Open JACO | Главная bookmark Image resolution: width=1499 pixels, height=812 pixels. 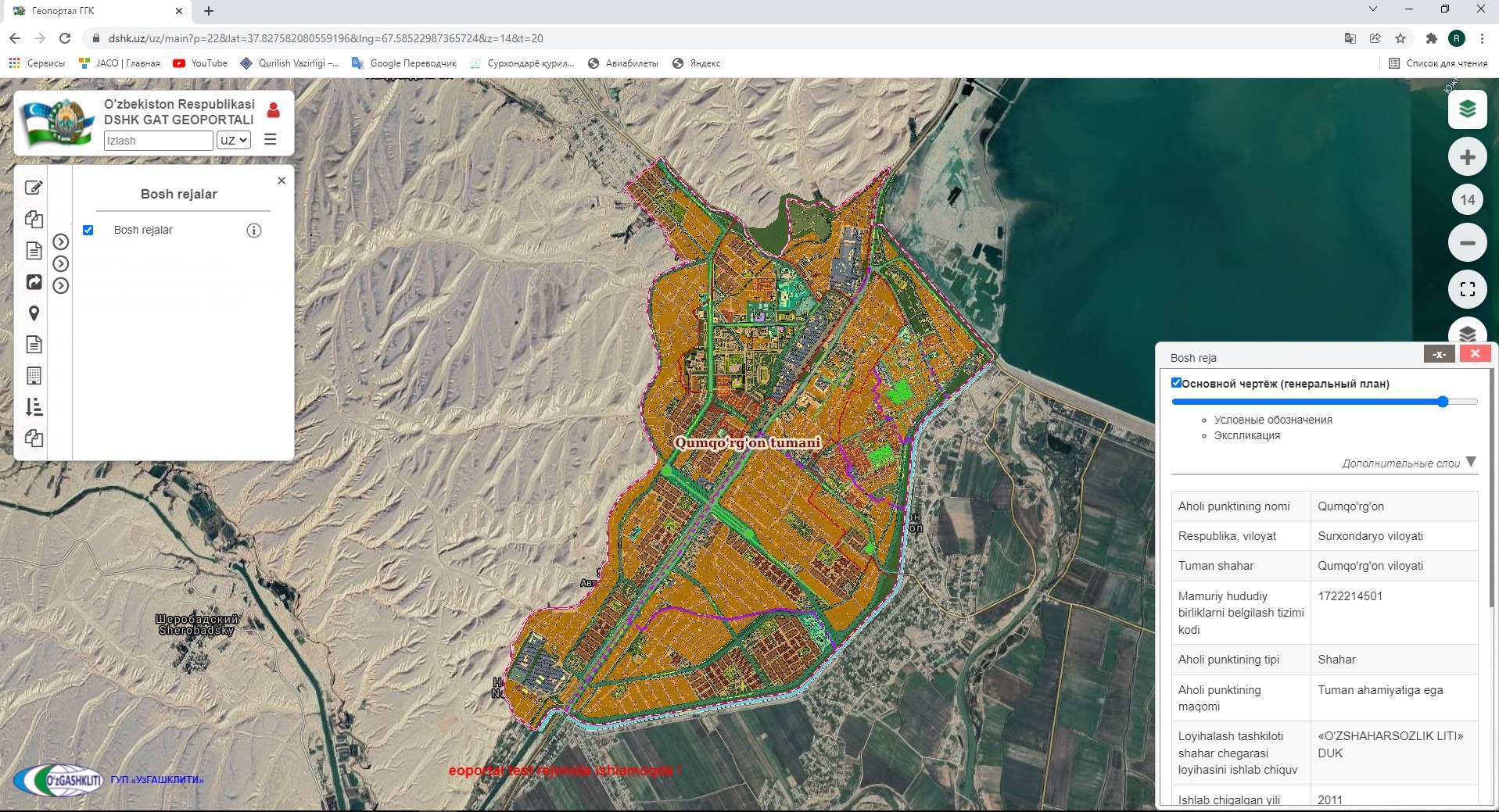click(x=120, y=63)
